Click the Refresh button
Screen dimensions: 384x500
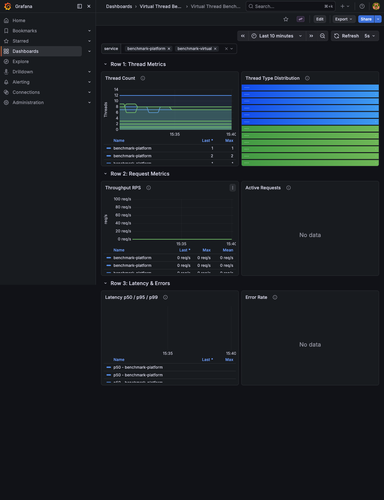346,36
